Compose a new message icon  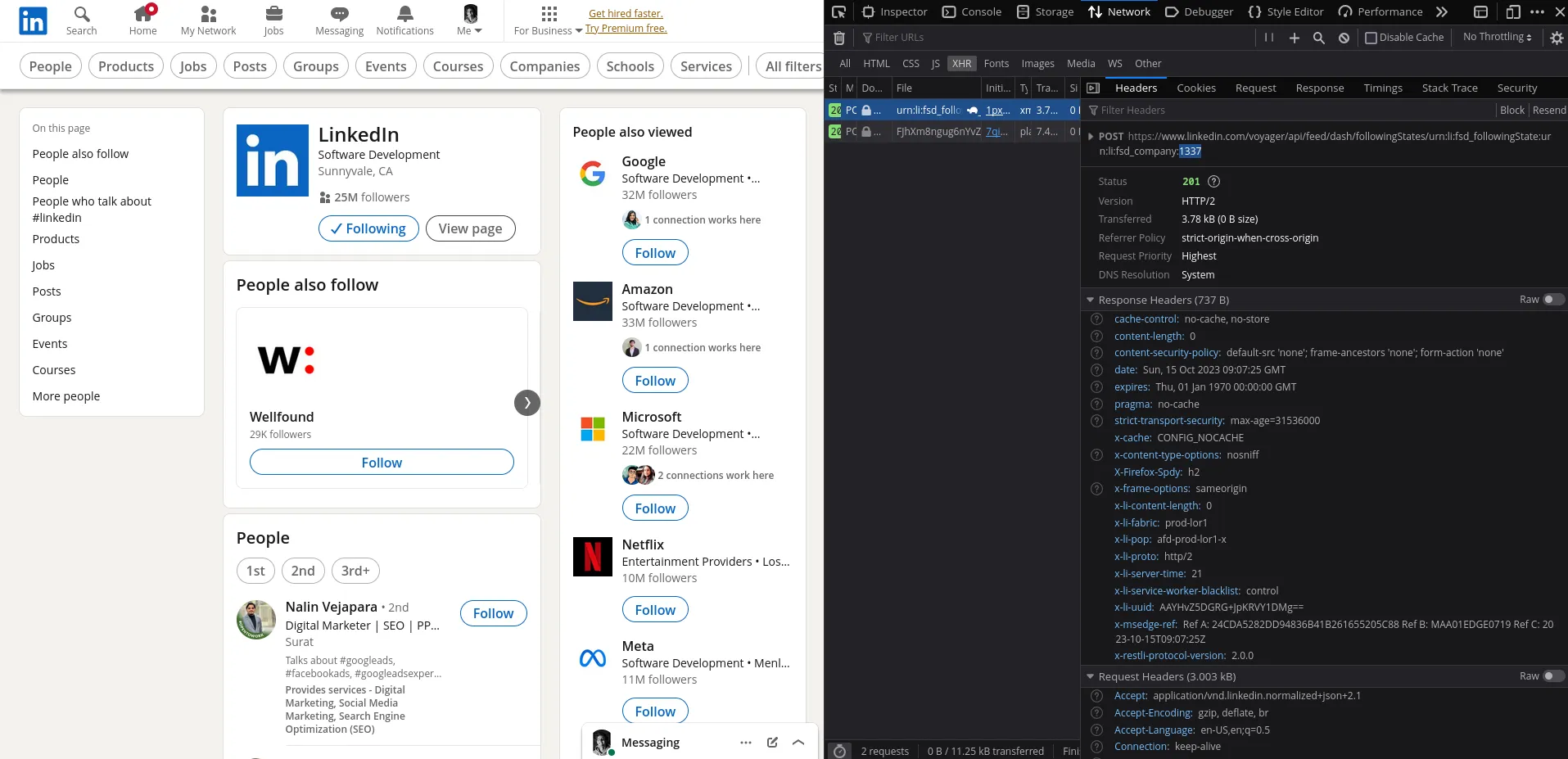click(x=772, y=743)
